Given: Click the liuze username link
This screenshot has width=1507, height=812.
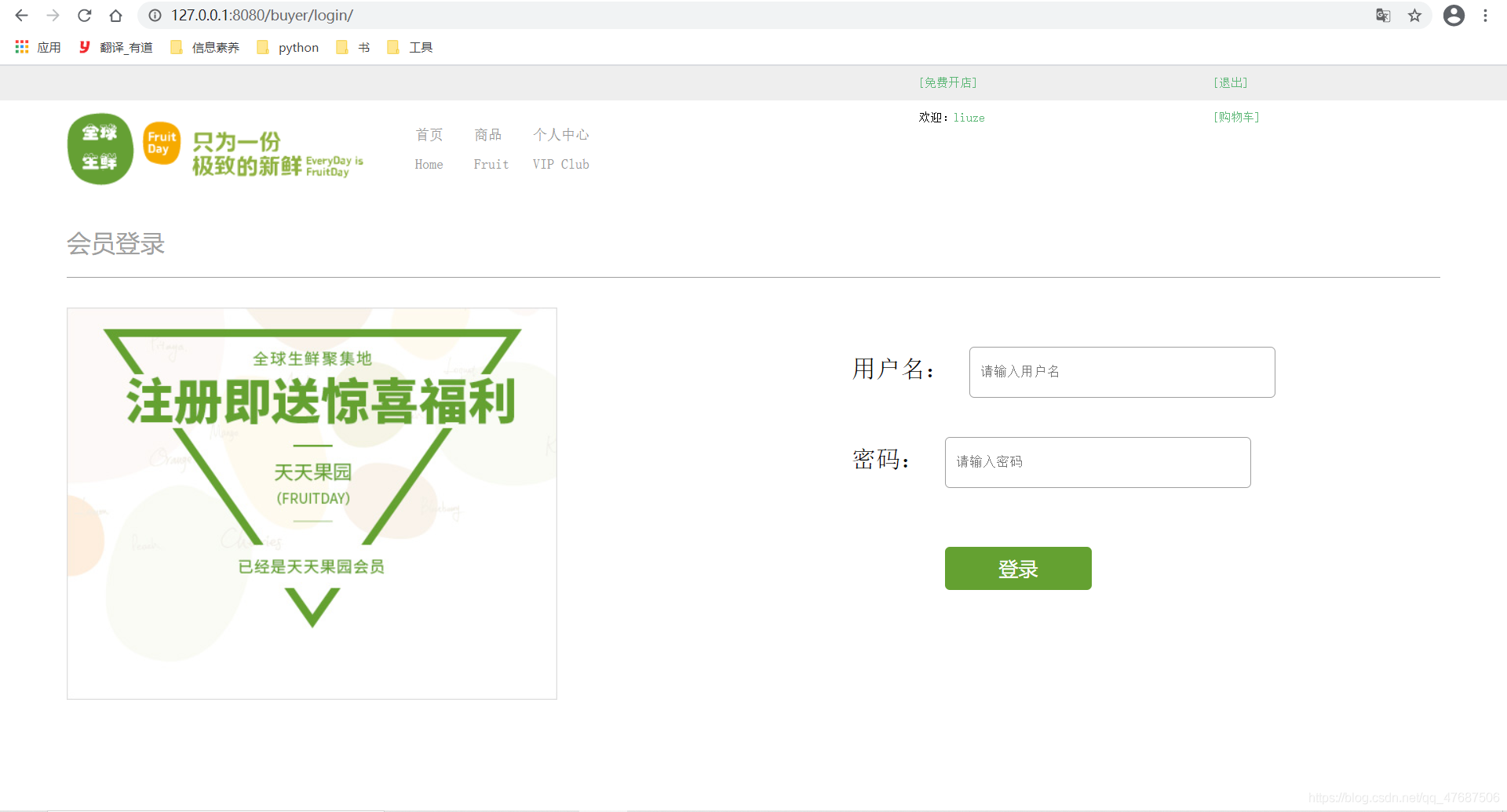Looking at the screenshot, I should (x=969, y=118).
